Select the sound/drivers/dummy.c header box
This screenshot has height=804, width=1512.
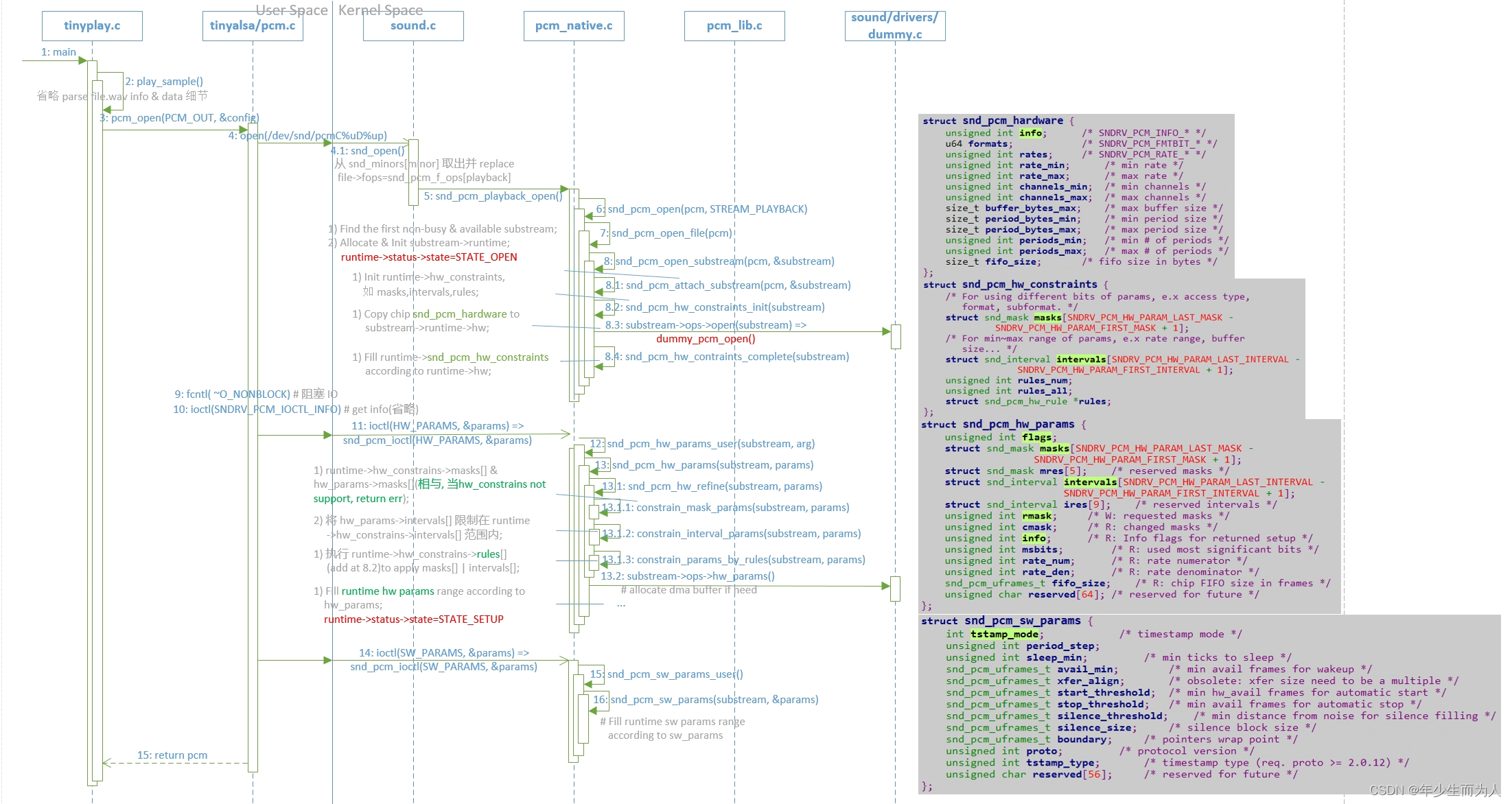(895, 26)
